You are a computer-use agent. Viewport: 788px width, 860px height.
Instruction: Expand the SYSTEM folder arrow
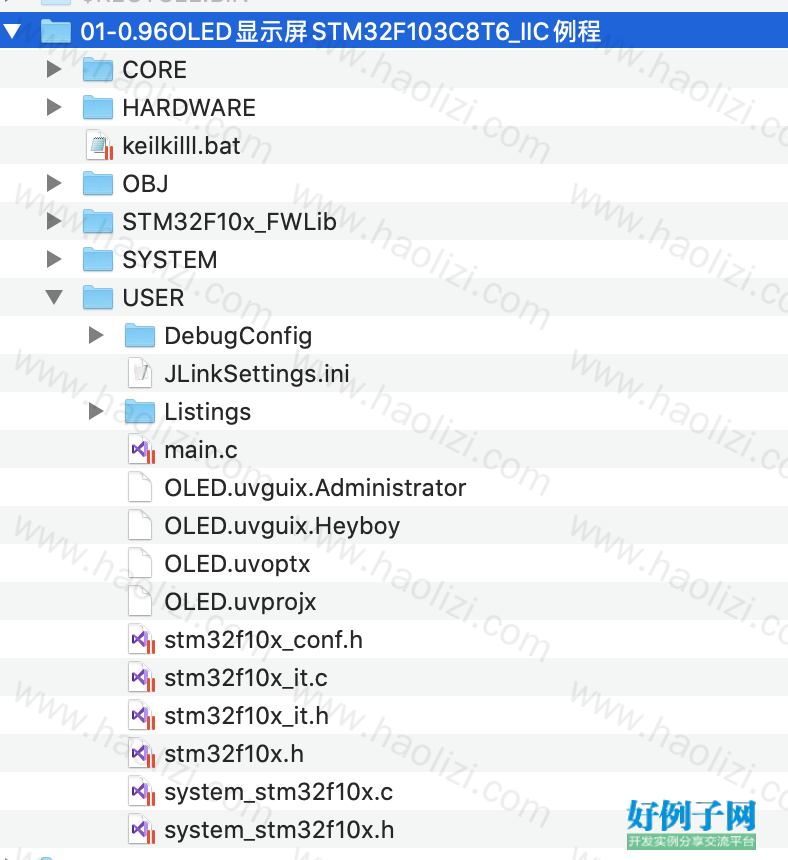click(54, 259)
